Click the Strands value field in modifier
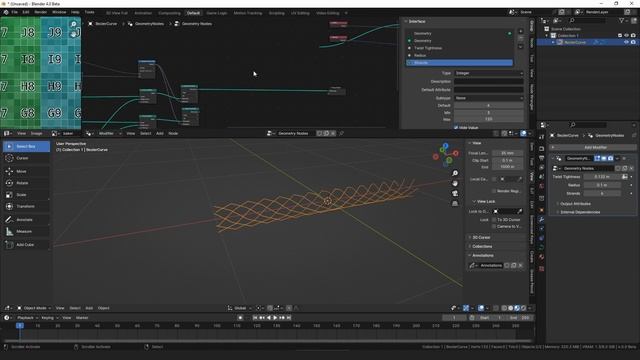 click(x=602, y=193)
